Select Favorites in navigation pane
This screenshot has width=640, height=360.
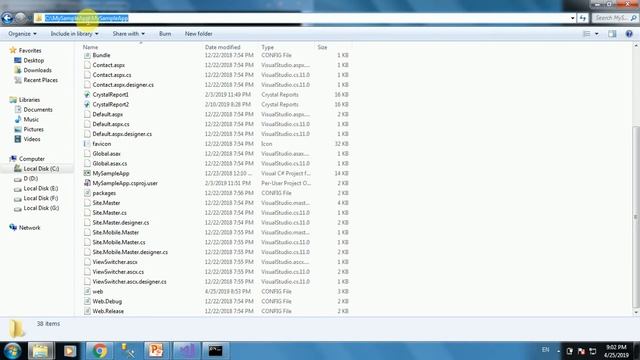tap(30, 51)
